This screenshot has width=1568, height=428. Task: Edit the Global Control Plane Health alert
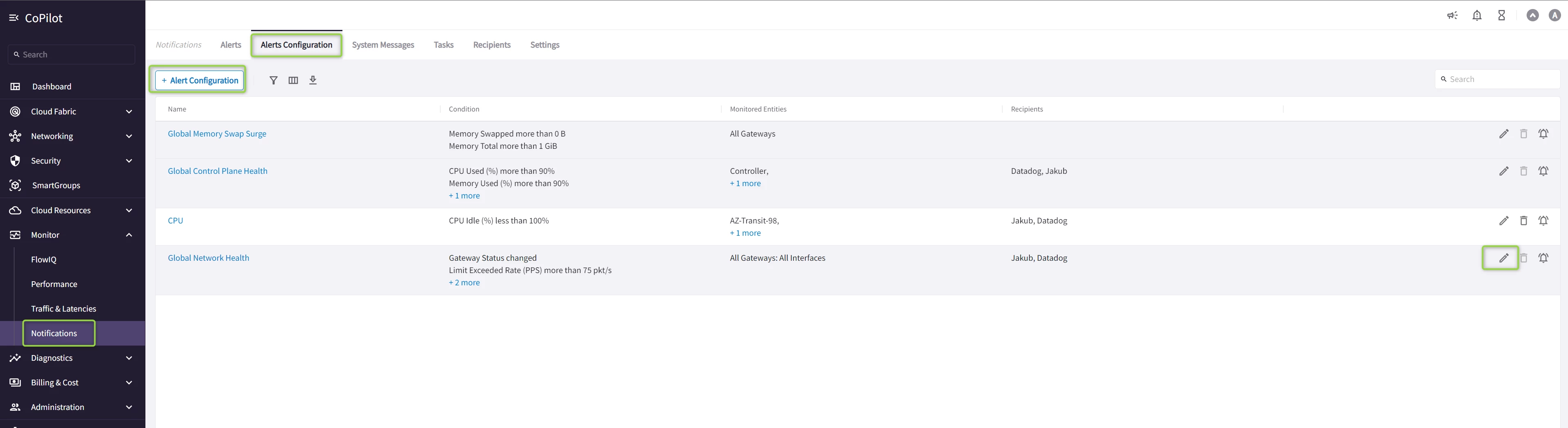pyautogui.click(x=1503, y=171)
